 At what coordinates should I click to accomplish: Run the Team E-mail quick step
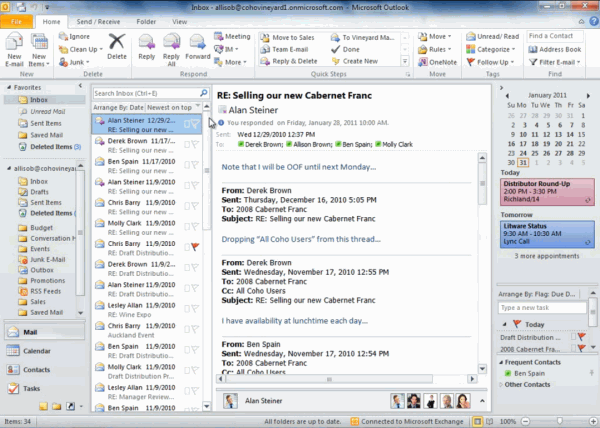(x=284, y=49)
